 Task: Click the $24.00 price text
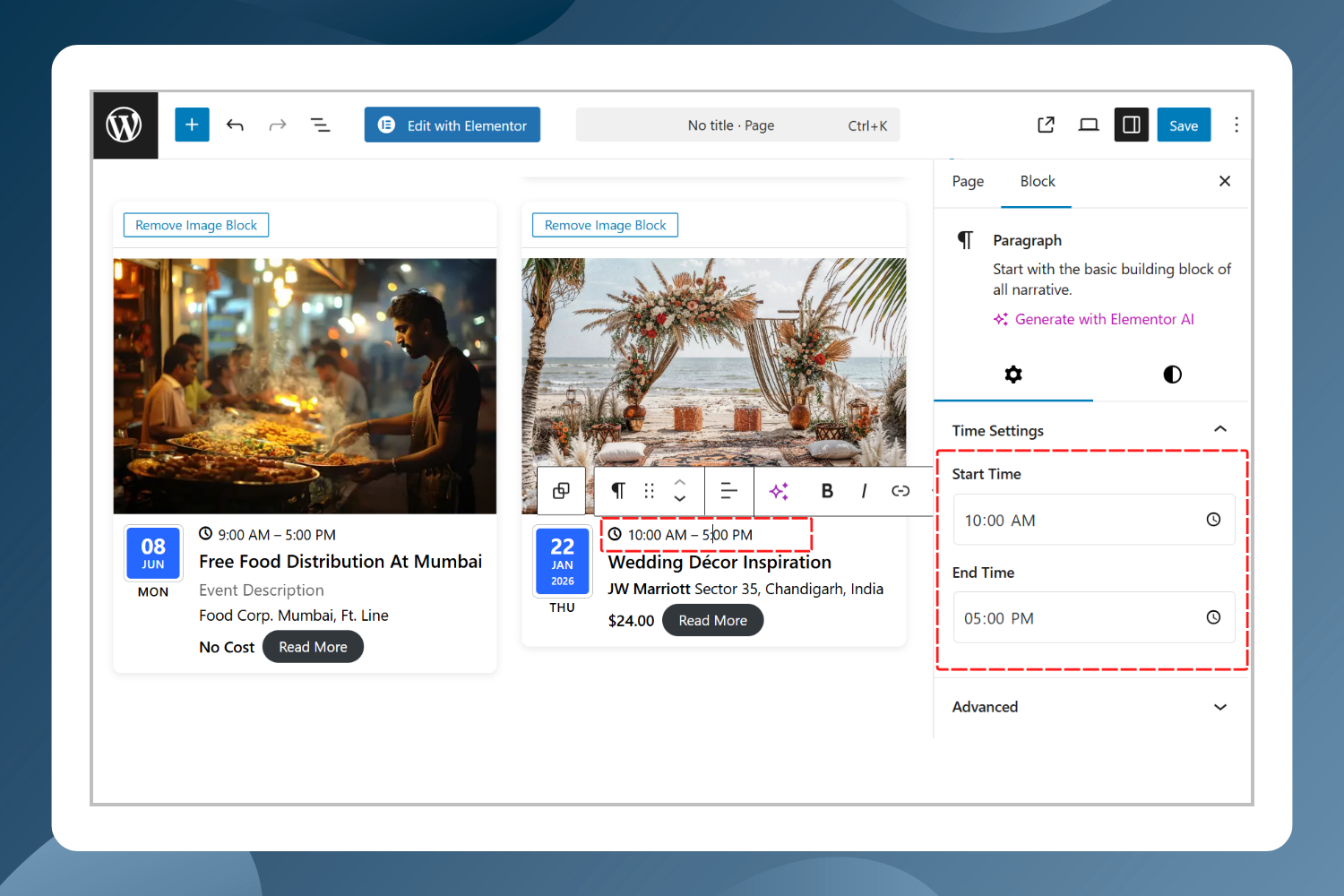631,621
